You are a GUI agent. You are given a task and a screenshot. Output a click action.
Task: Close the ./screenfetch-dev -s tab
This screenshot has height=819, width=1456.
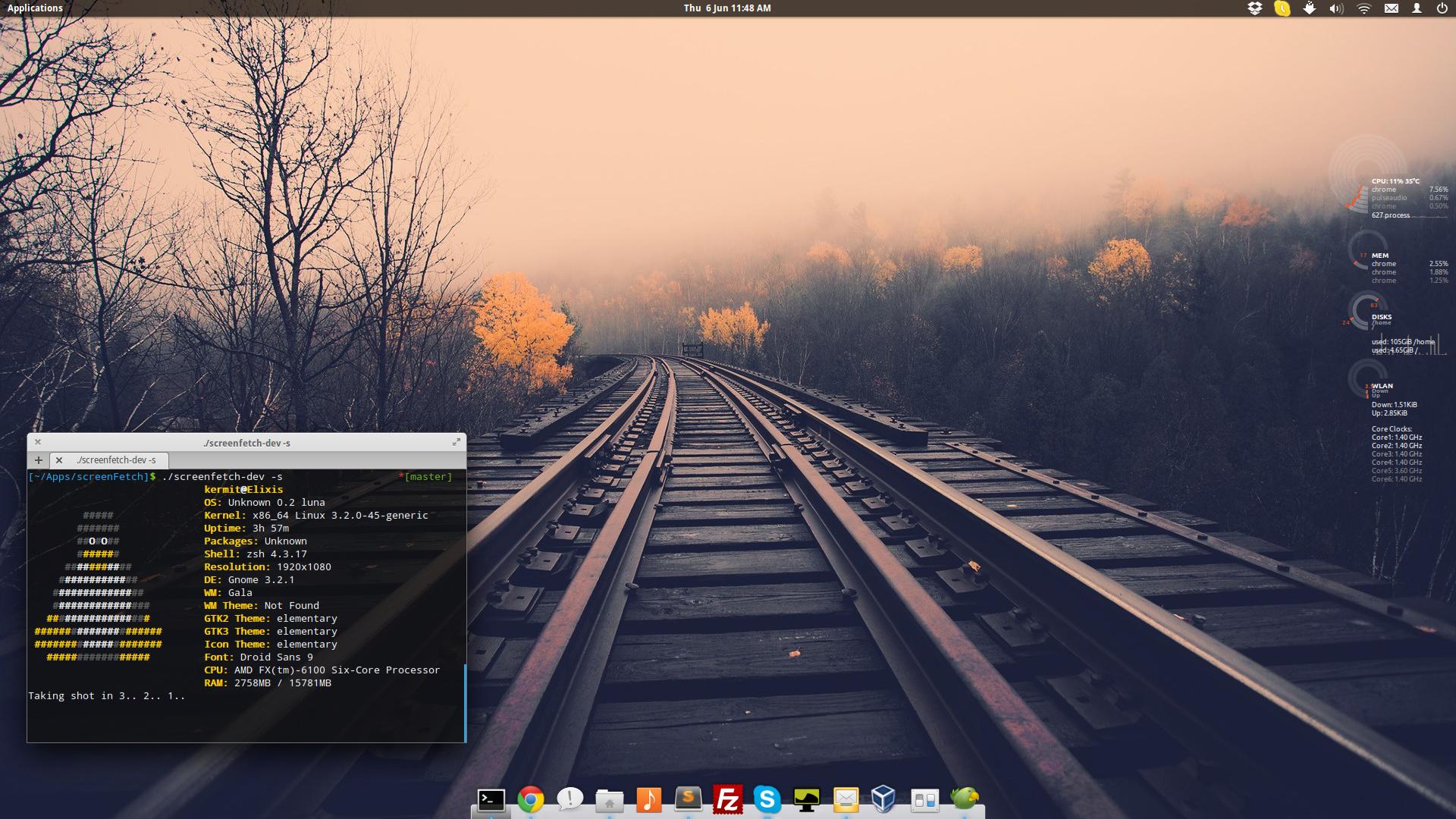click(59, 460)
